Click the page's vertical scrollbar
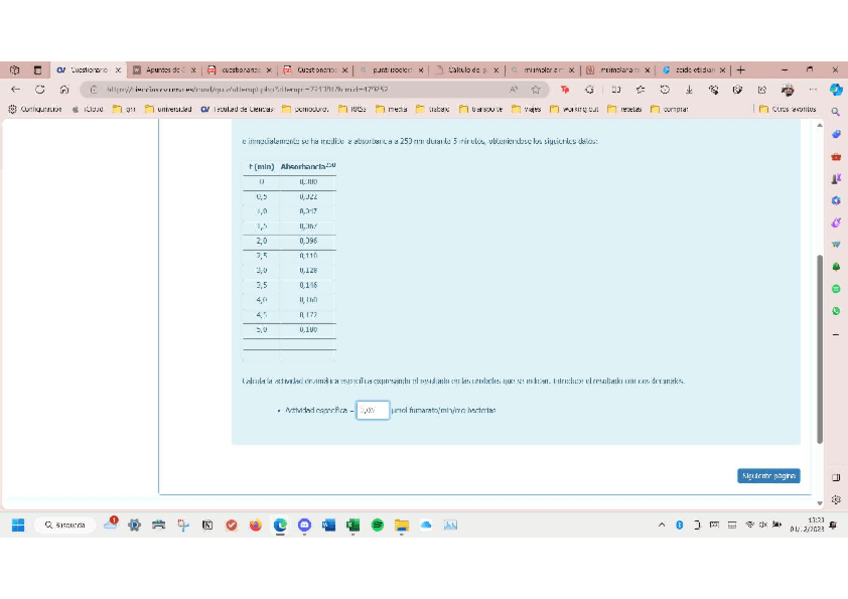This screenshot has height=599, width=848. click(820, 348)
